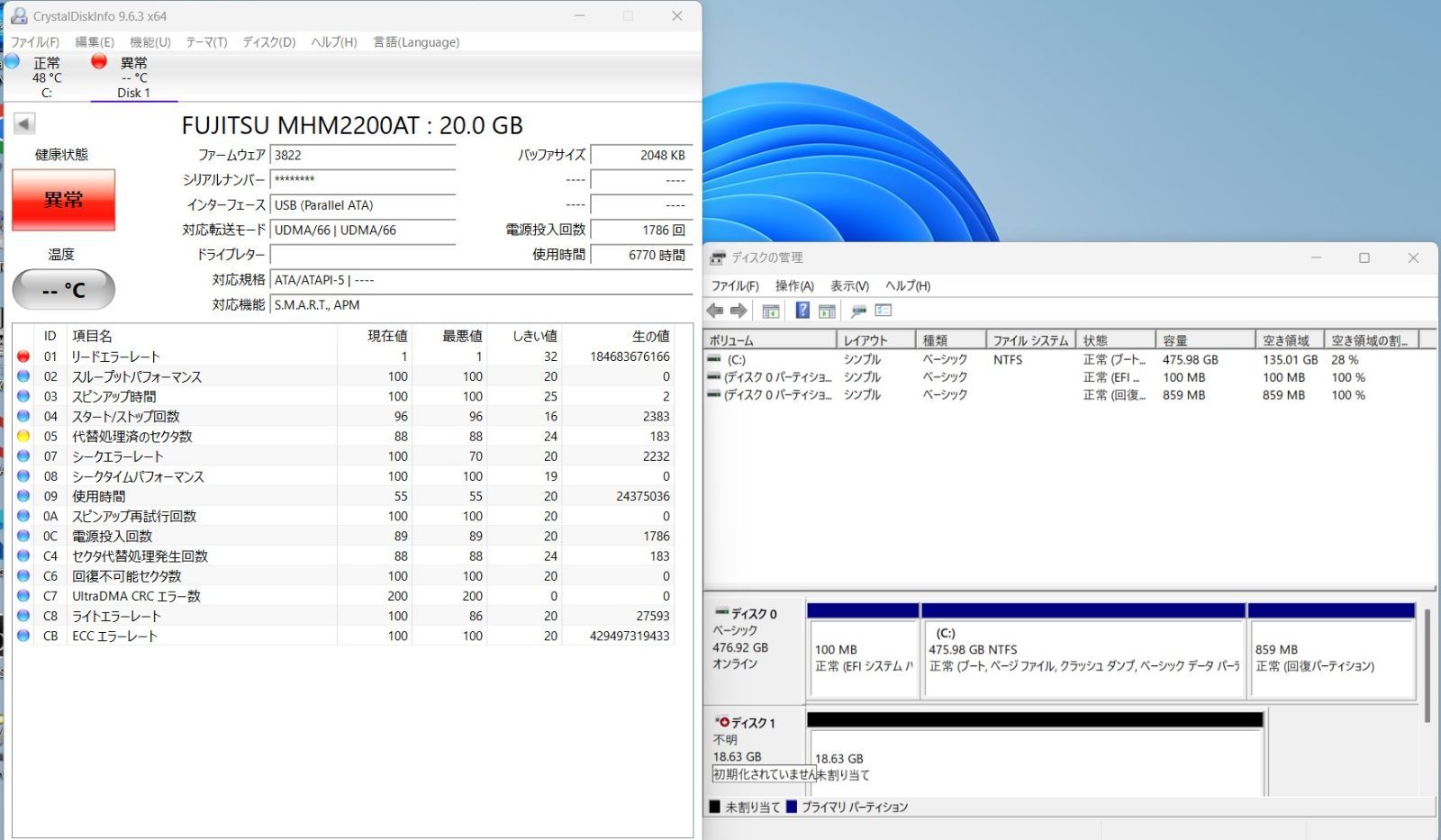The height and width of the screenshot is (840, 1441).
Task: Sort by 空き領域 column header
Action: pos(1290,340)
